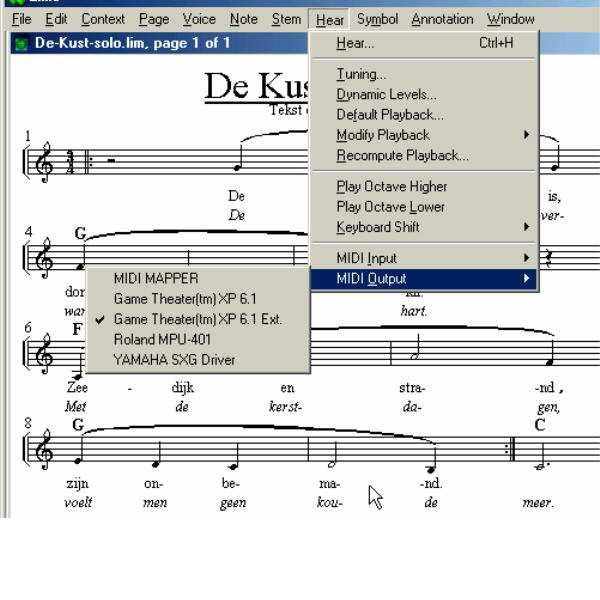
Task: Open the Annotation menu
Action: (442, 19)
